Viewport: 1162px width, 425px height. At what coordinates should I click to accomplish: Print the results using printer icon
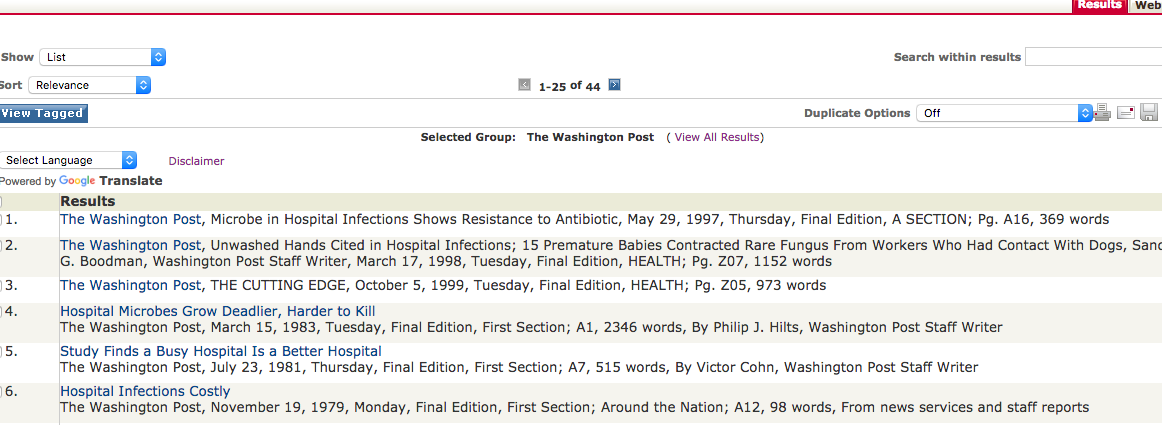[x=1102, y=113]
